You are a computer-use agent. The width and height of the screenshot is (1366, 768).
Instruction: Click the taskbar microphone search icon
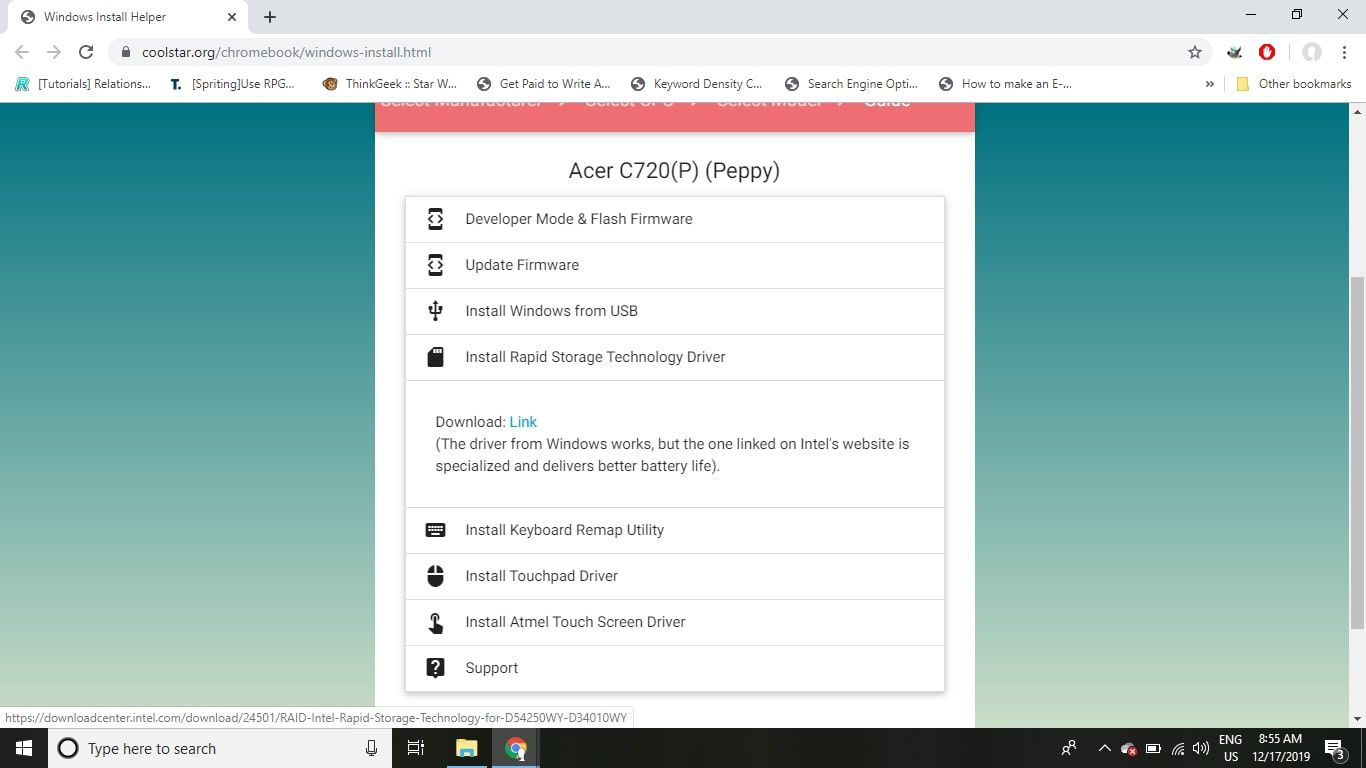tap(371, 748)
